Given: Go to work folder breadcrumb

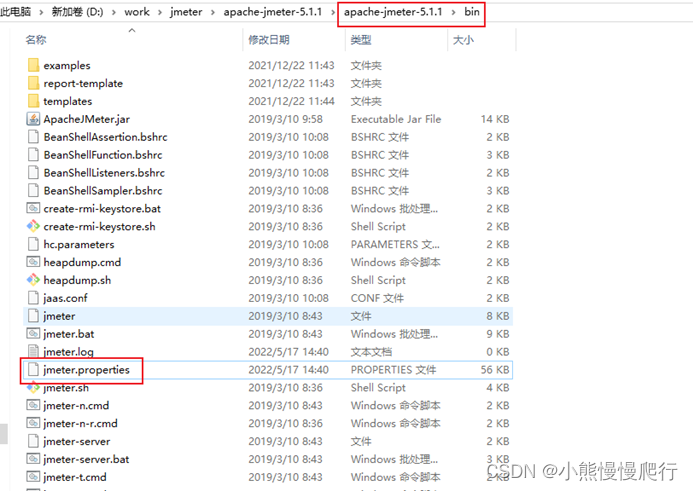Looking at the screenshot, I should [137, 12].
